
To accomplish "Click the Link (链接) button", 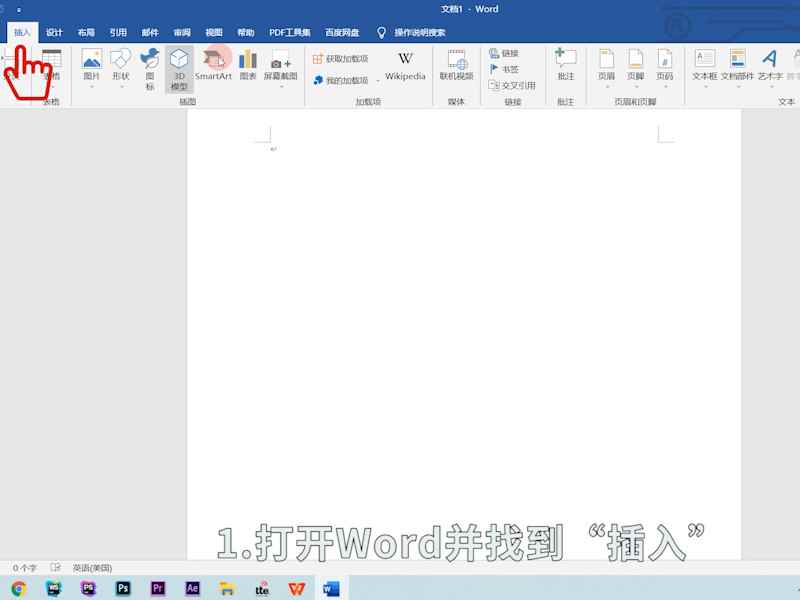I will (x=504, y=53).
